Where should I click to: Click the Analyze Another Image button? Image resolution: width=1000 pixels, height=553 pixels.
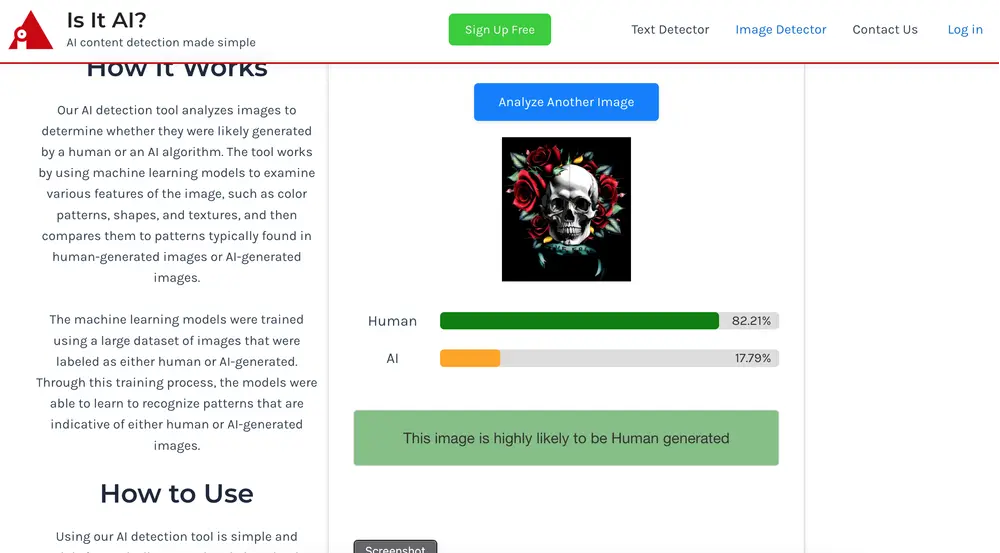point(566,102)
